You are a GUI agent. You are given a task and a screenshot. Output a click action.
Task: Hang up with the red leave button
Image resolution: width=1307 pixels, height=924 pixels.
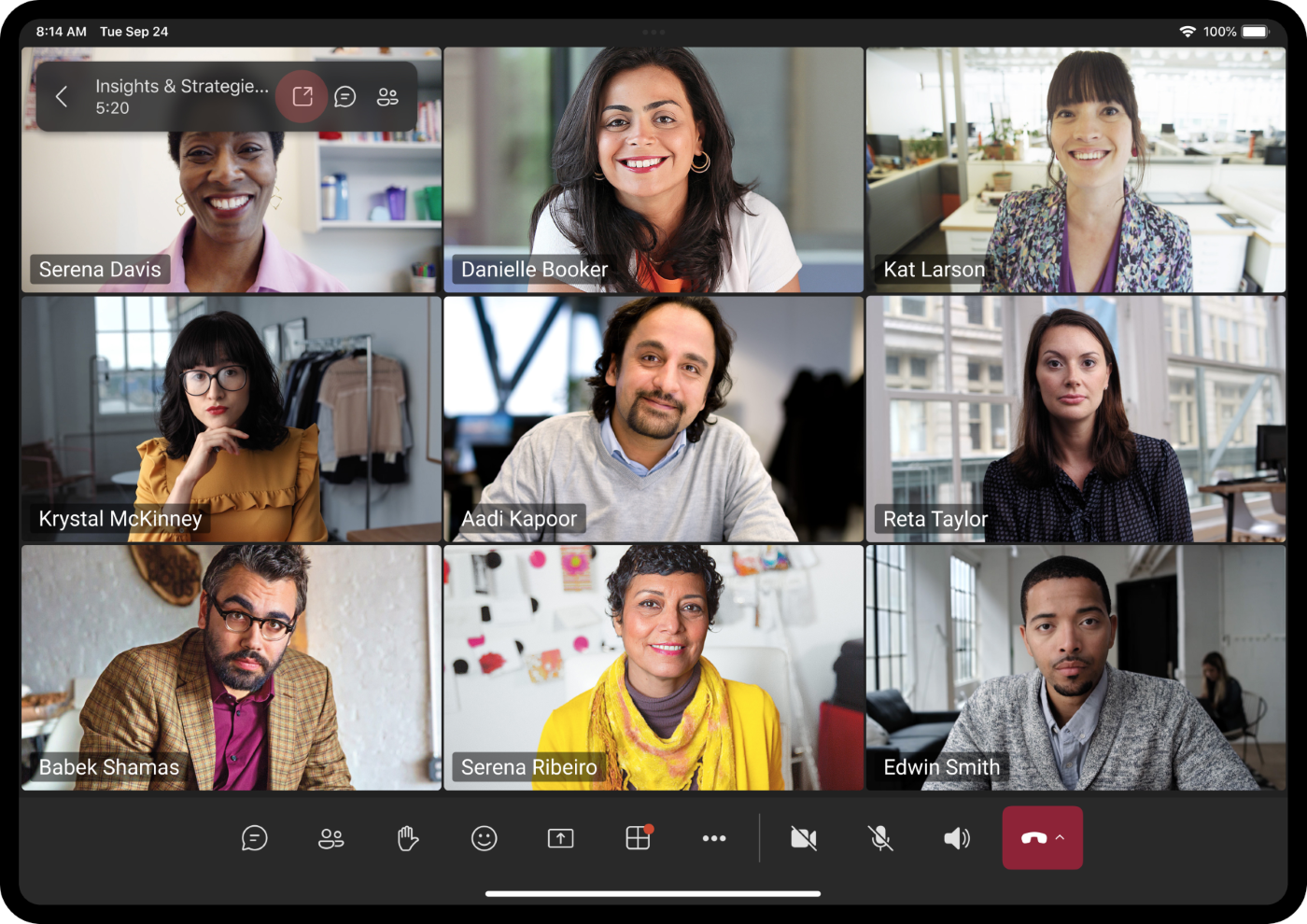[1033, 838]
